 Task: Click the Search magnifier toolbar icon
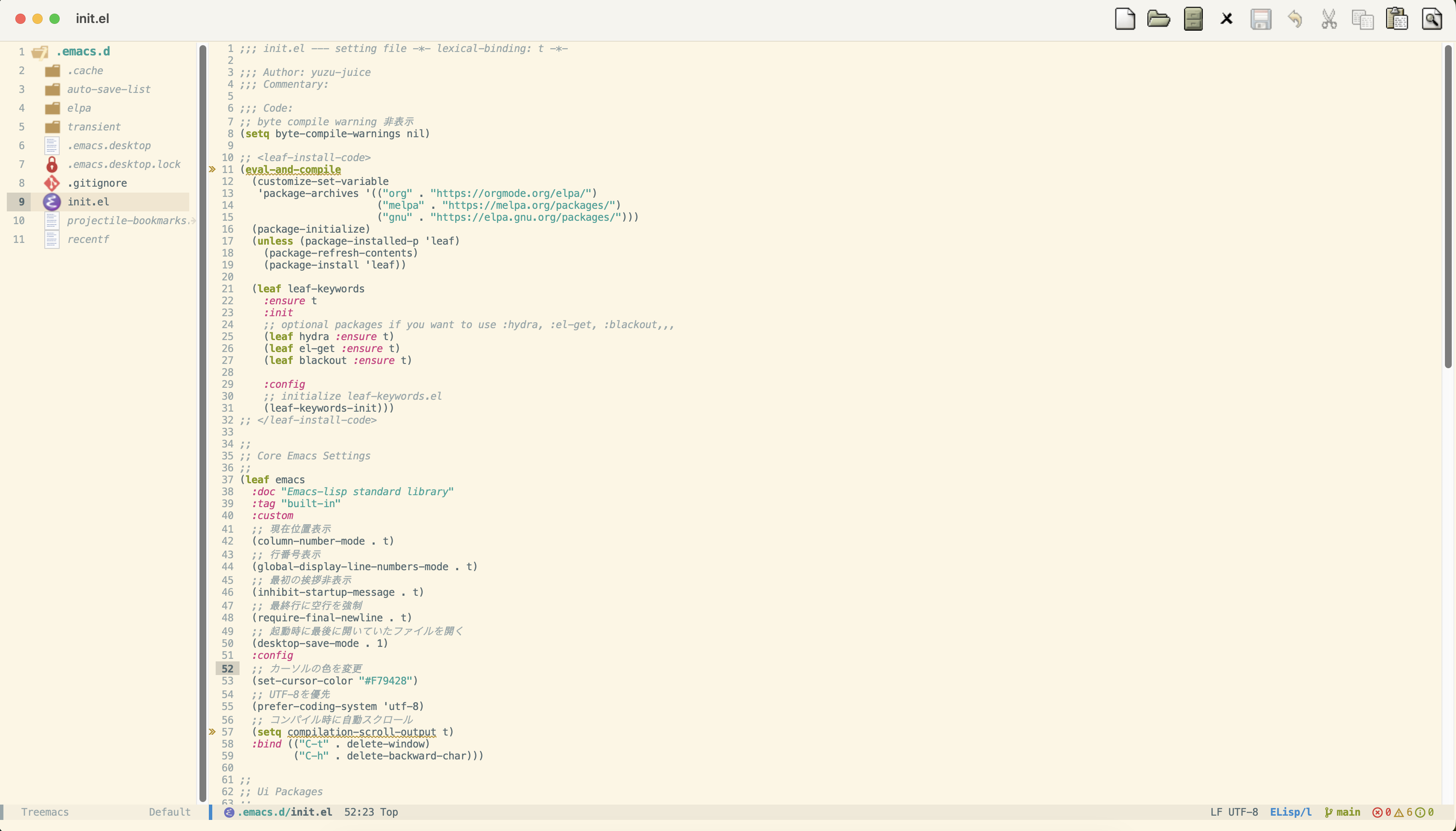click(1431, 19)
